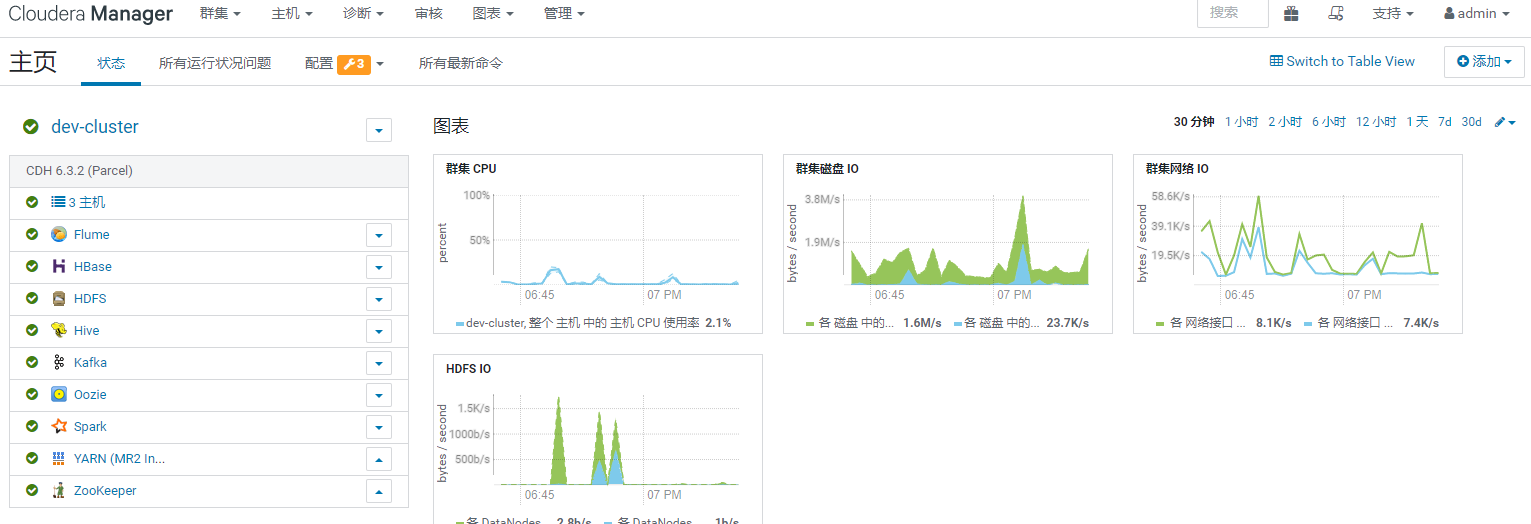1531x524 pixels.
Task: Open the 图表 menu
Action: click(493, 14)
